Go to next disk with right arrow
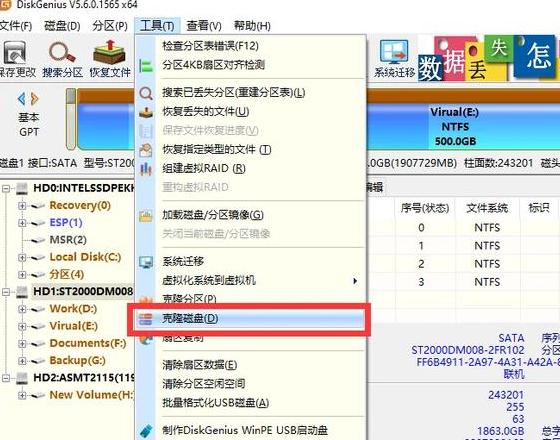Image resolution: width=560 pixels, height=440 pixels. coord(35,99)
